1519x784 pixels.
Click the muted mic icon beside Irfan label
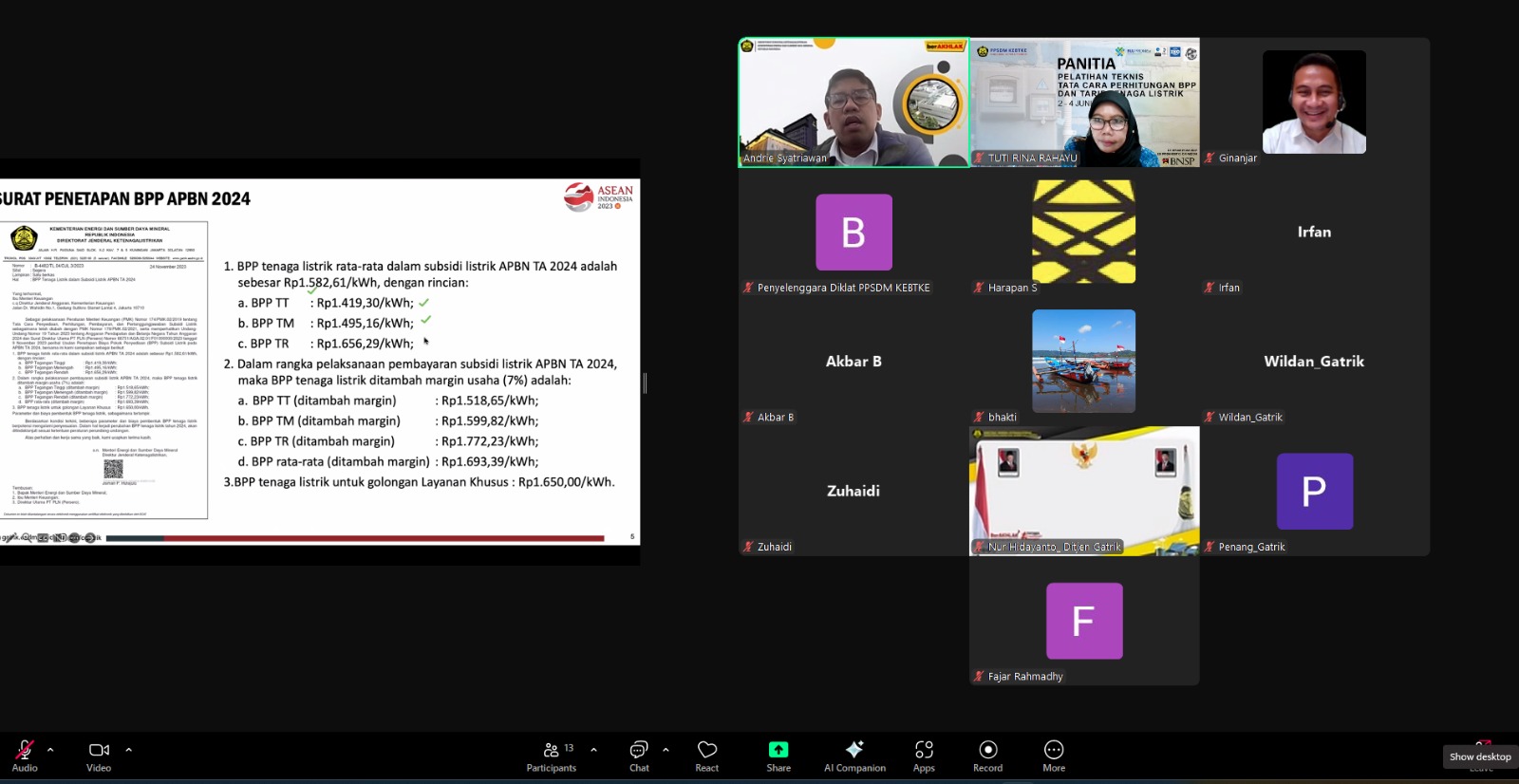pyautogui.click(x=1210, y=288)
